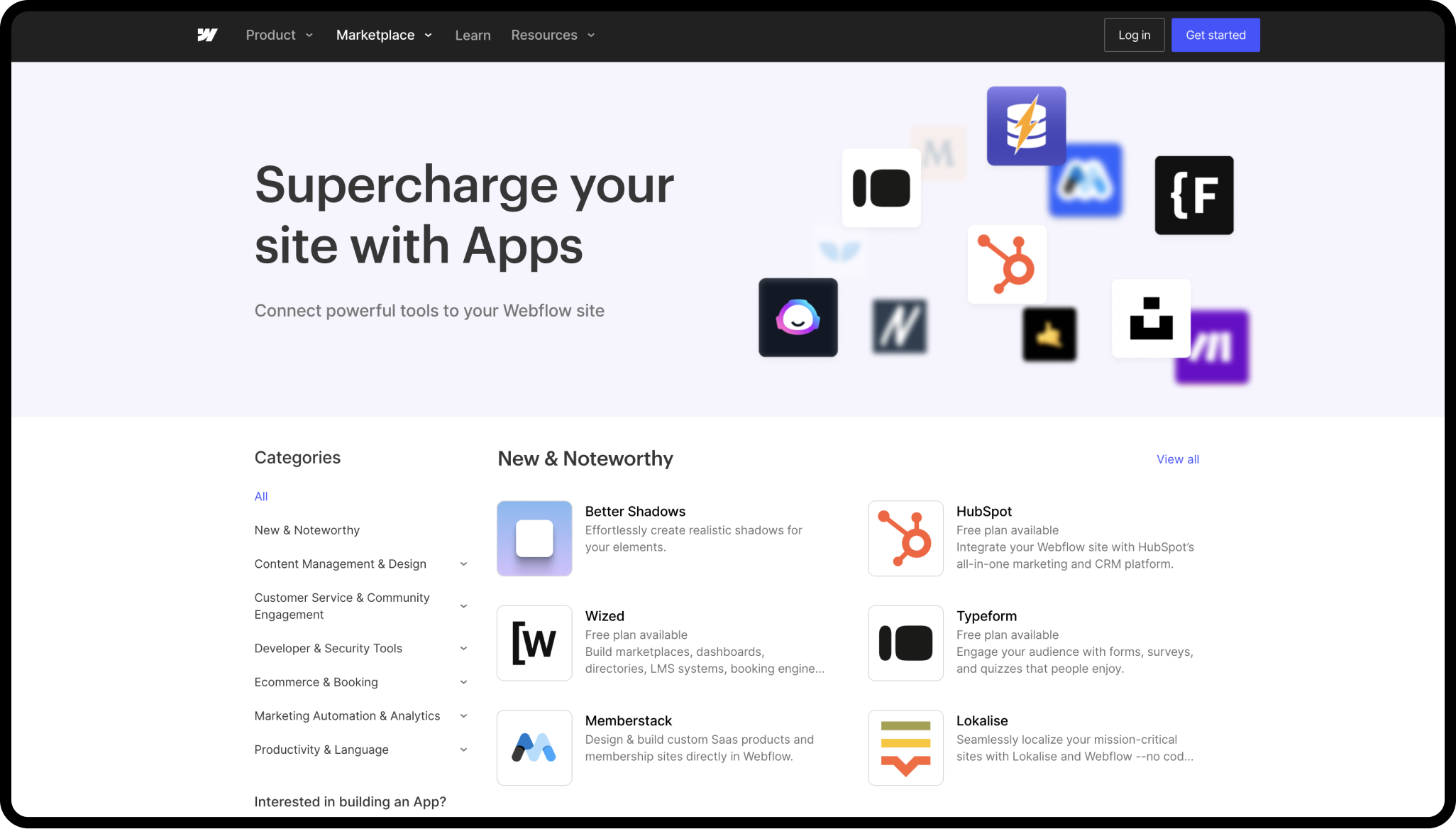Open the HubSpot title link
Viewport: 1456px width, 829px height.
(984, 511)
